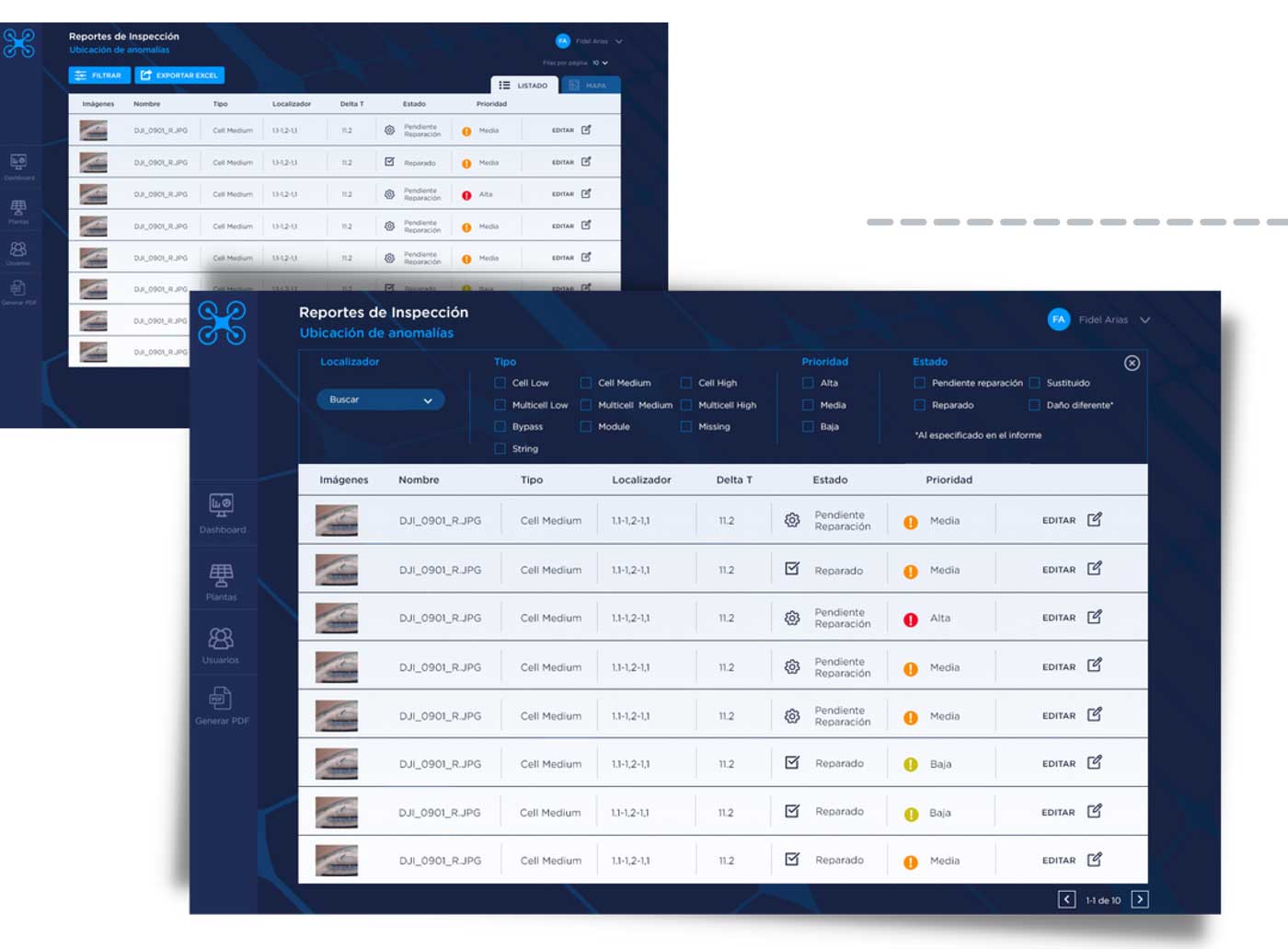1288x949 pixels.
Task: Click the Filtrar button
Action: pos(98,75)
